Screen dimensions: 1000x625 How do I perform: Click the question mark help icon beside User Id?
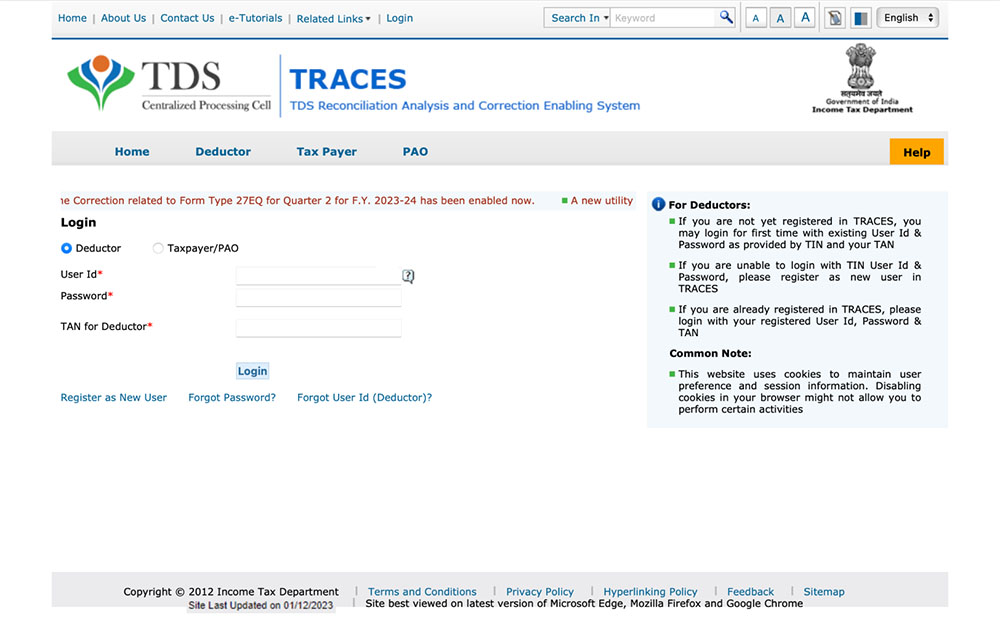click(408, 276)
